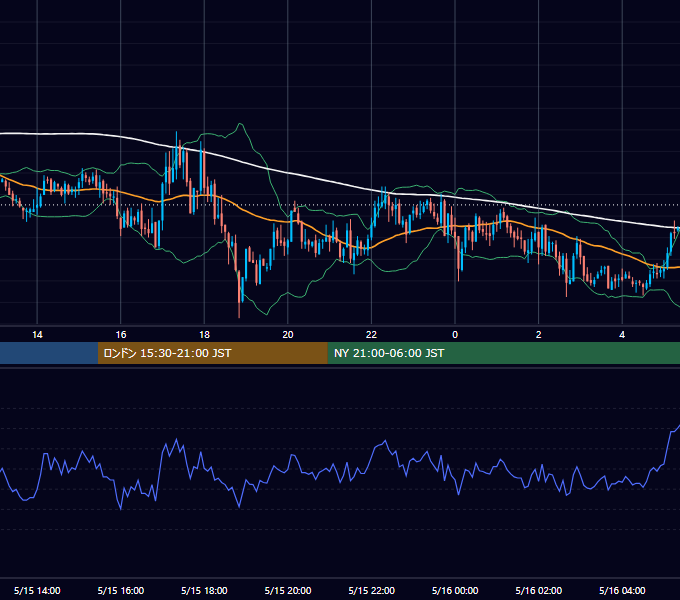Click the 20 hour label on upper time axis
The height and width of the screenshot is (600, 680).
point(288,335)
